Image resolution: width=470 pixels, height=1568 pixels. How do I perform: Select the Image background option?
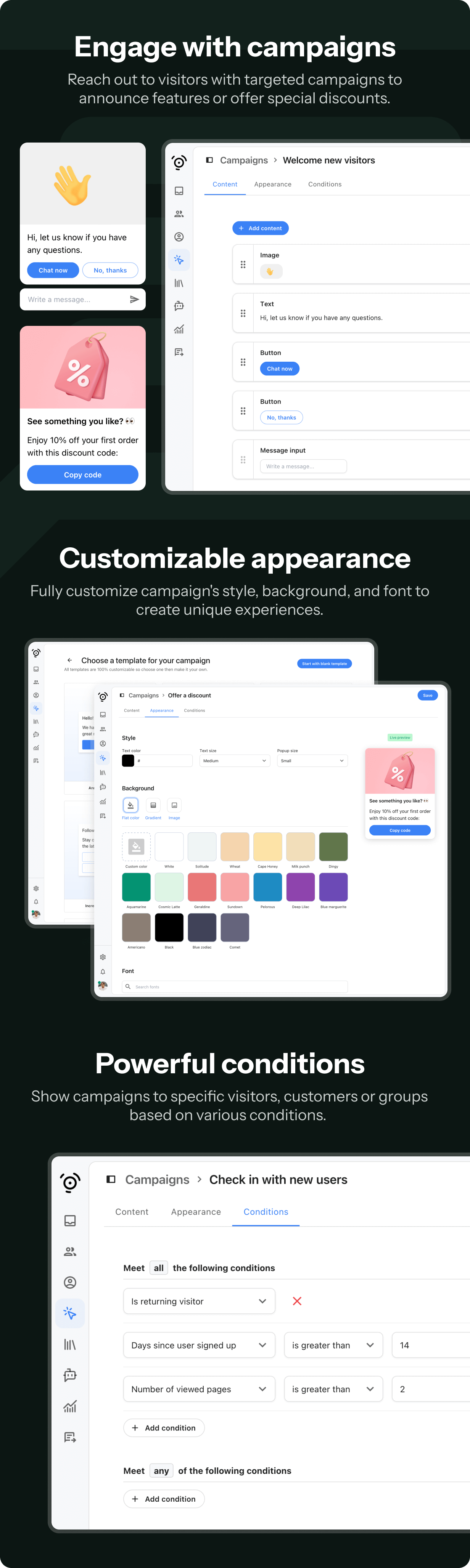pyautogui.click(x=174, y=805)
